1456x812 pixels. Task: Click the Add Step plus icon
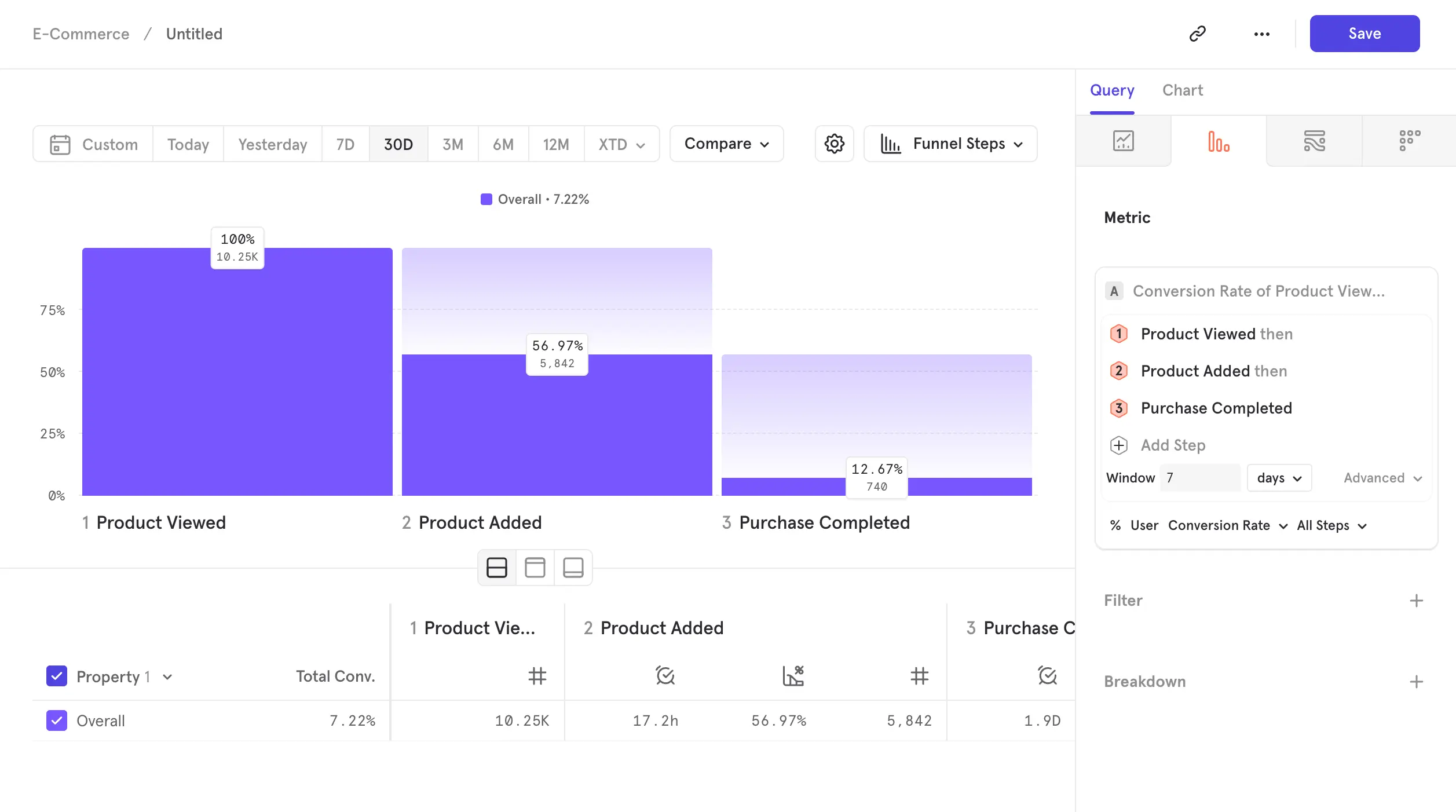pos(1118,445)
